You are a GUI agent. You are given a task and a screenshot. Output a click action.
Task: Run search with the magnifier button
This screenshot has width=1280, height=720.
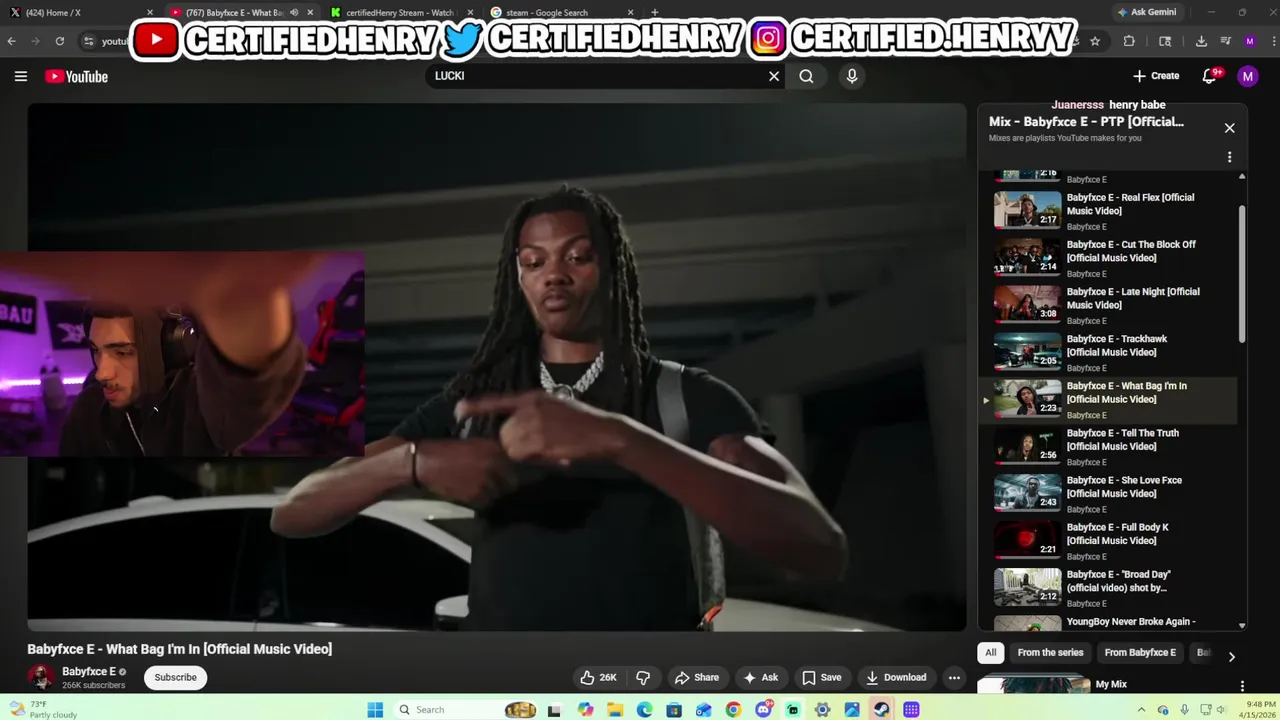806,76
